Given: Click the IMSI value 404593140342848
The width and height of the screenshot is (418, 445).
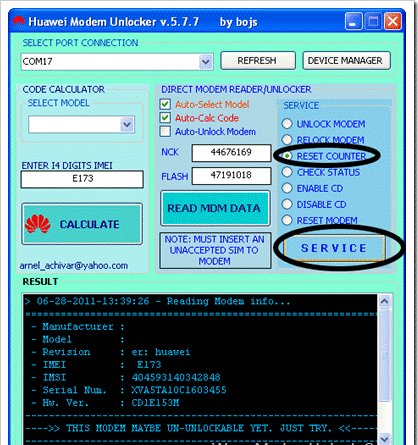Looking at the screenshot, I should click(x=176, y=377).
